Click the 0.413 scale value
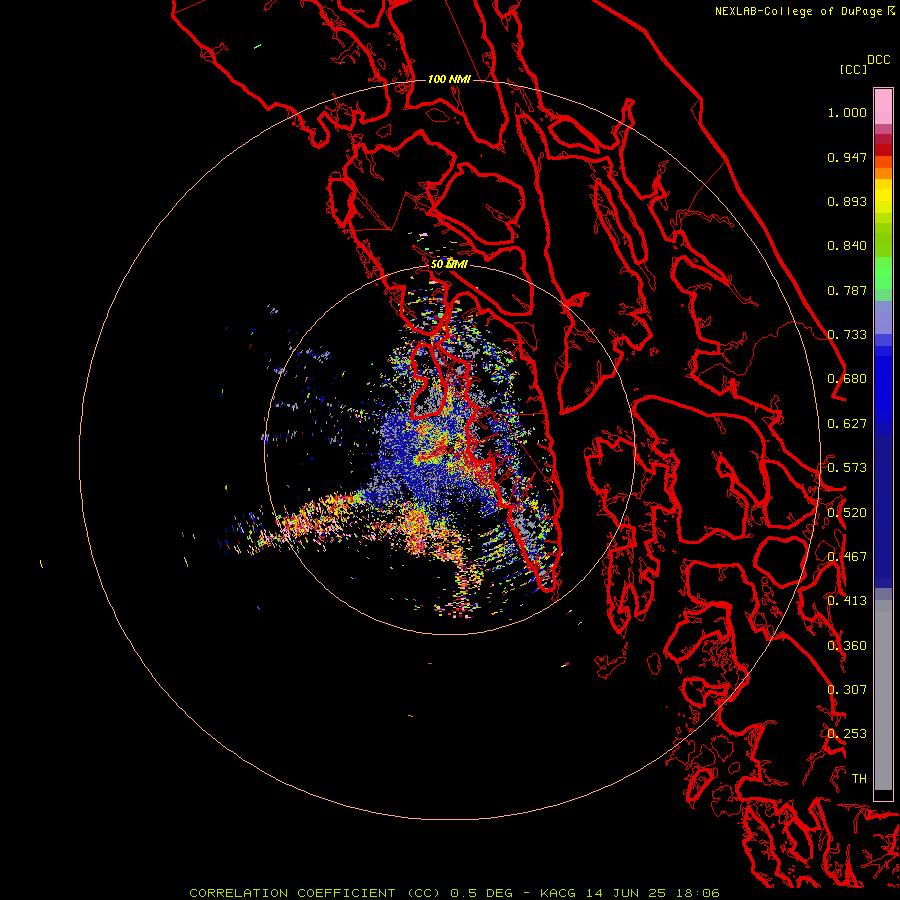The width and height of the screenshot is (900, 900). 847,601
